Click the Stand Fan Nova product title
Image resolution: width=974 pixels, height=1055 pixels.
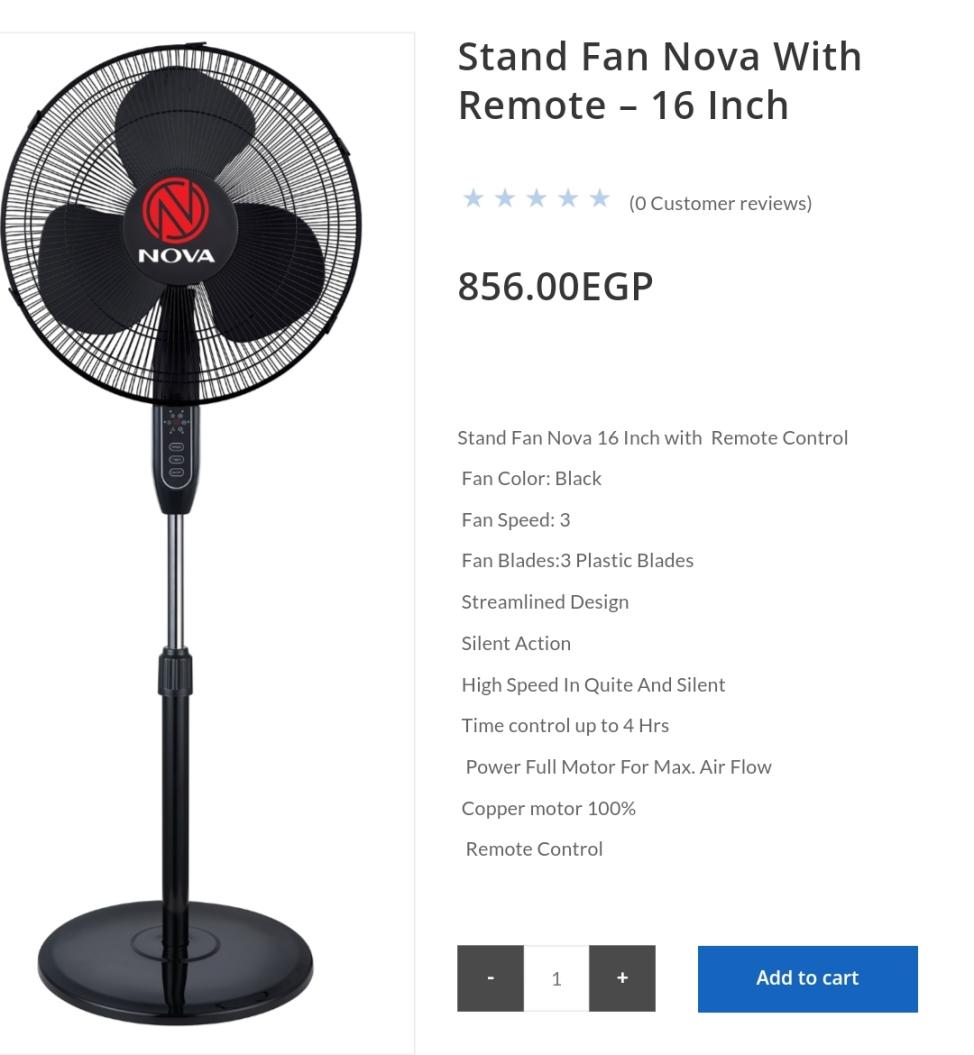pyautogui.click(x=659, y=81)
